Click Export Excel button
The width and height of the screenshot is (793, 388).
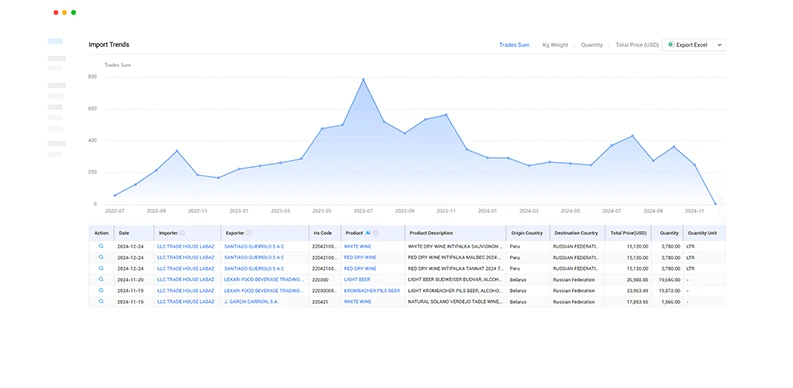[x=688, y=45]
